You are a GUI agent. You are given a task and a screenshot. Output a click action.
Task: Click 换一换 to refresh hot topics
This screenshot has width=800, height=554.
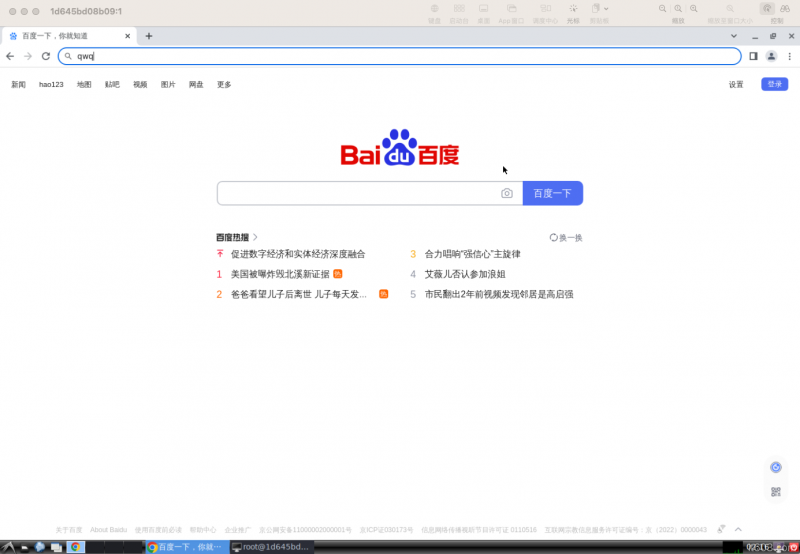566,238
